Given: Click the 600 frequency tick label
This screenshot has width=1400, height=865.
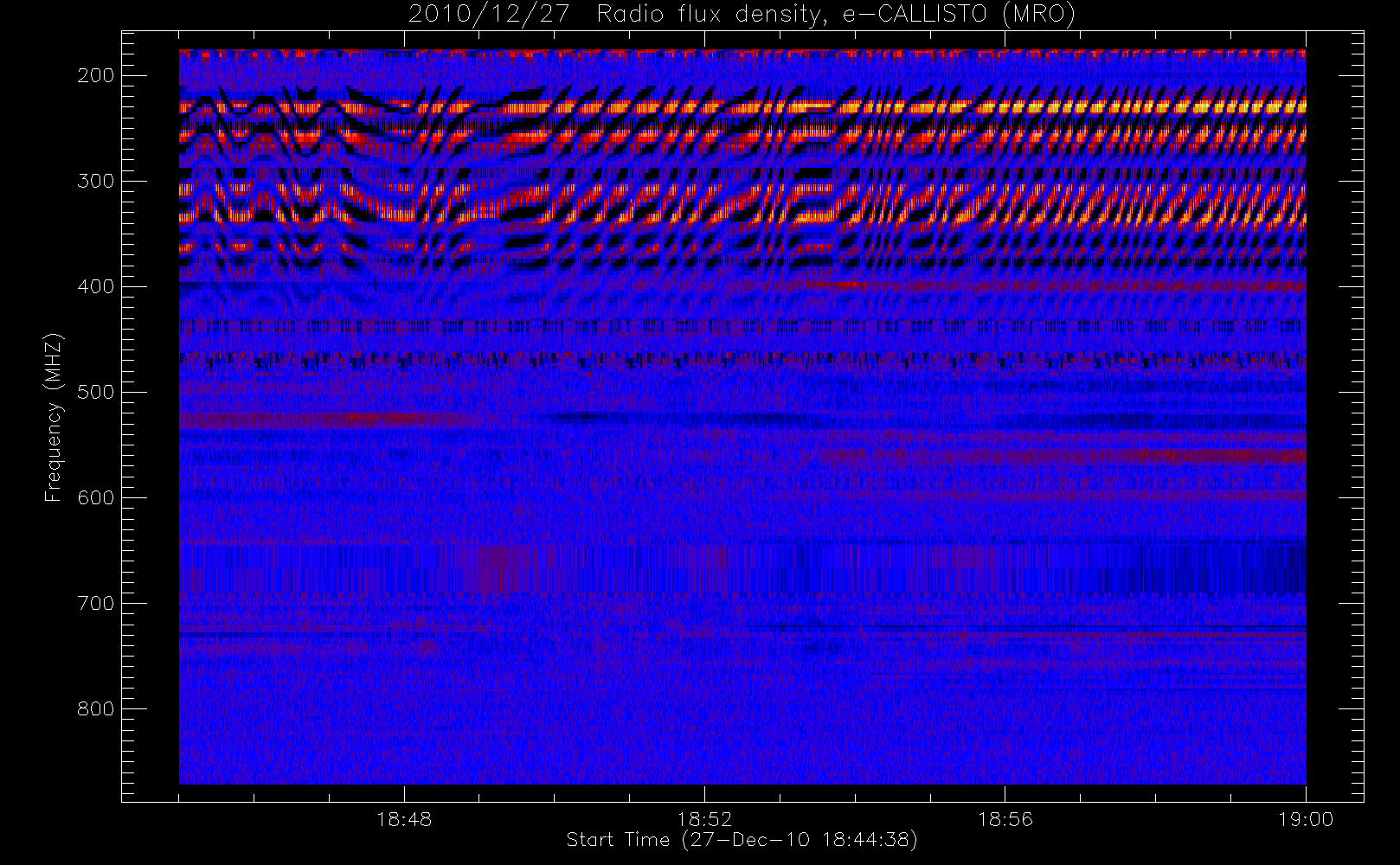Looking at the screenshot, I should click(95, 497).
